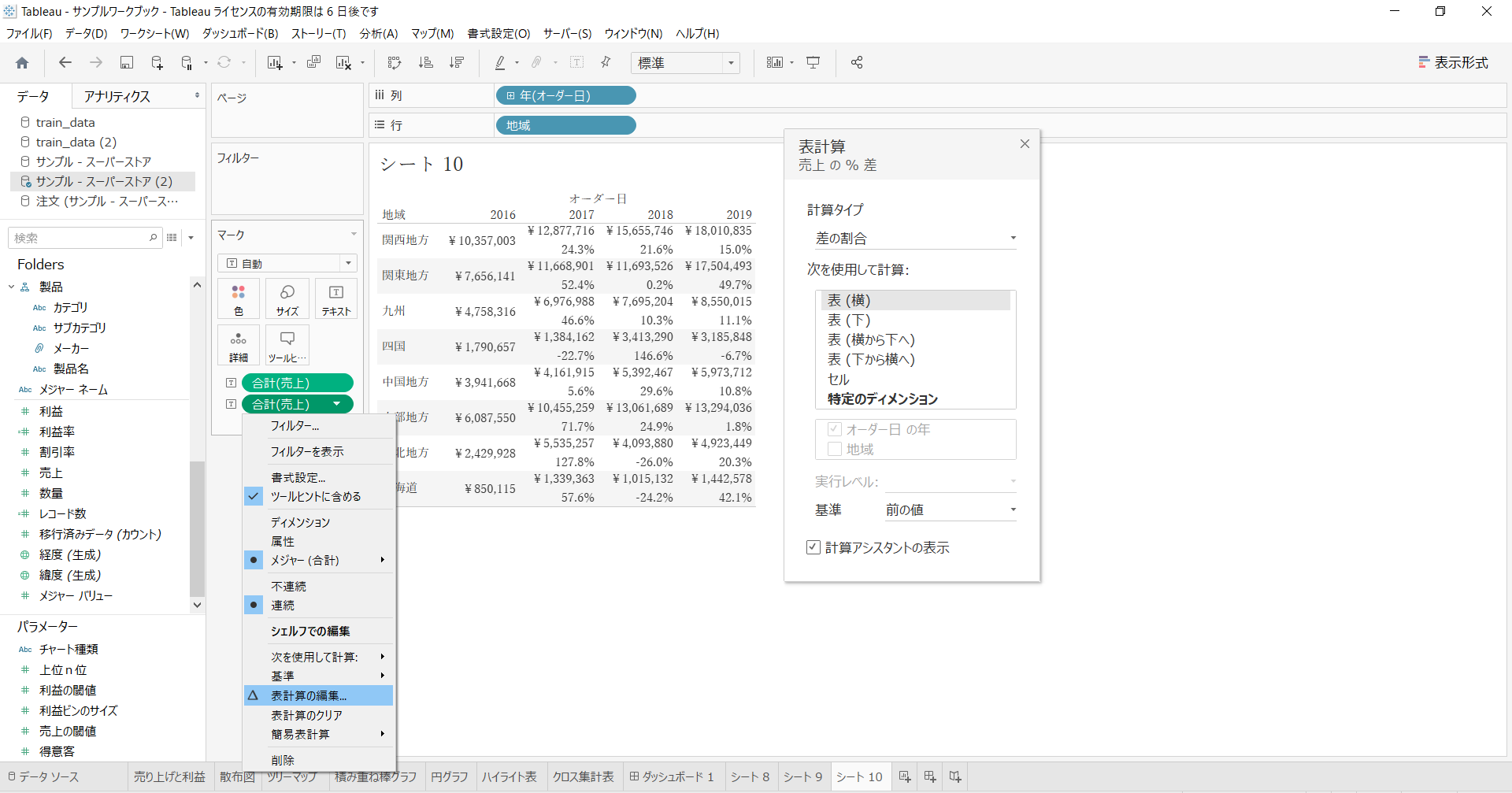Viewport: 1512px width, 793px height.
Task: Switch to the アナリティクス tab
Action: pyautogui.click(x=117, y=96)
